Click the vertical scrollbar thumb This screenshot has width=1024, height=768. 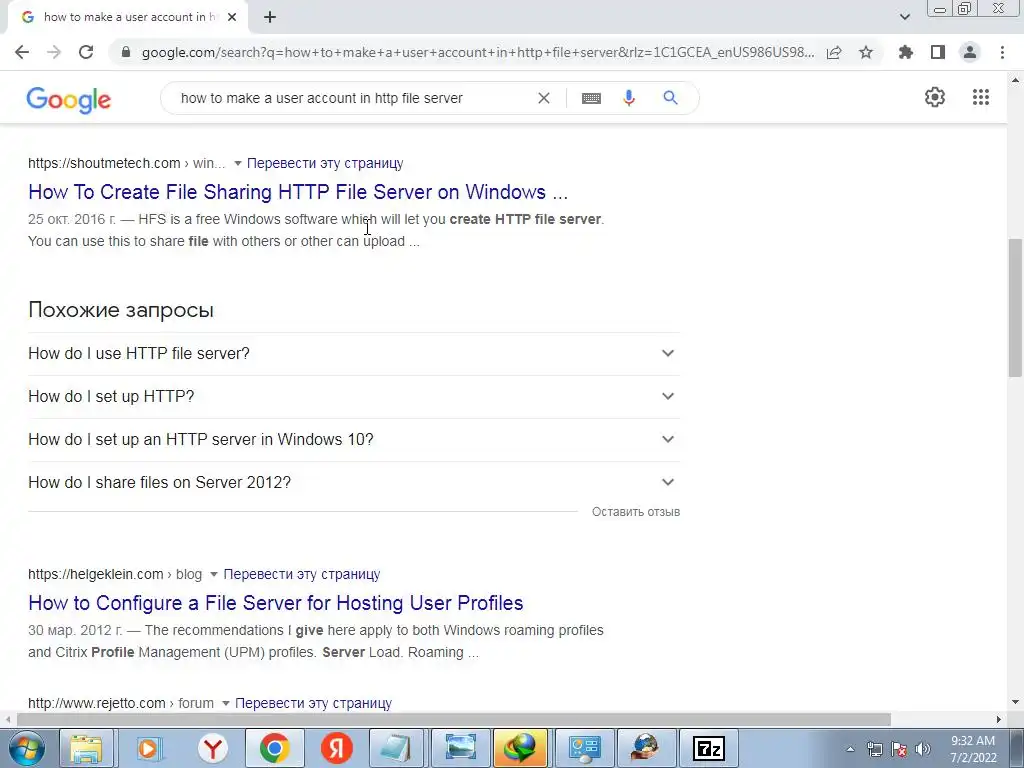[1015, 307]
